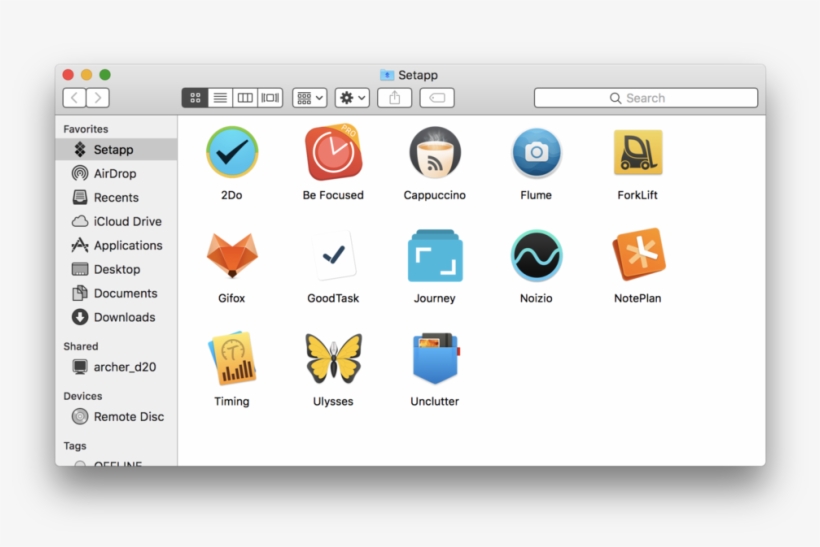This screenshot has width=820, height=547.
Task: Click the 'Cappuccino' file name label
Action: pos(435,195)
